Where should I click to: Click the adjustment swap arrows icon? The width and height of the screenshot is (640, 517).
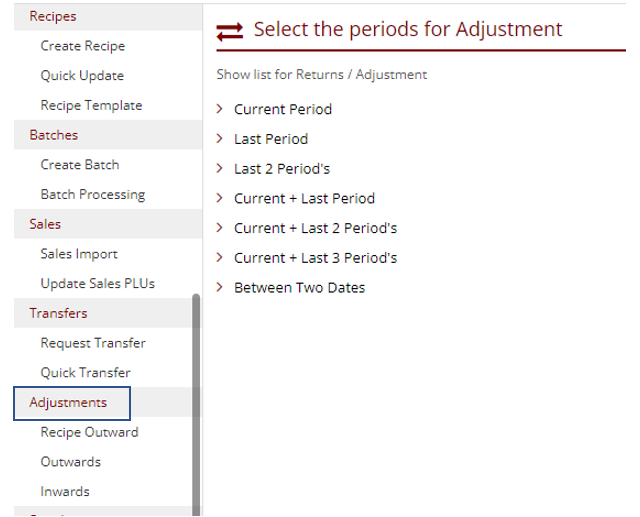(229, 32)
